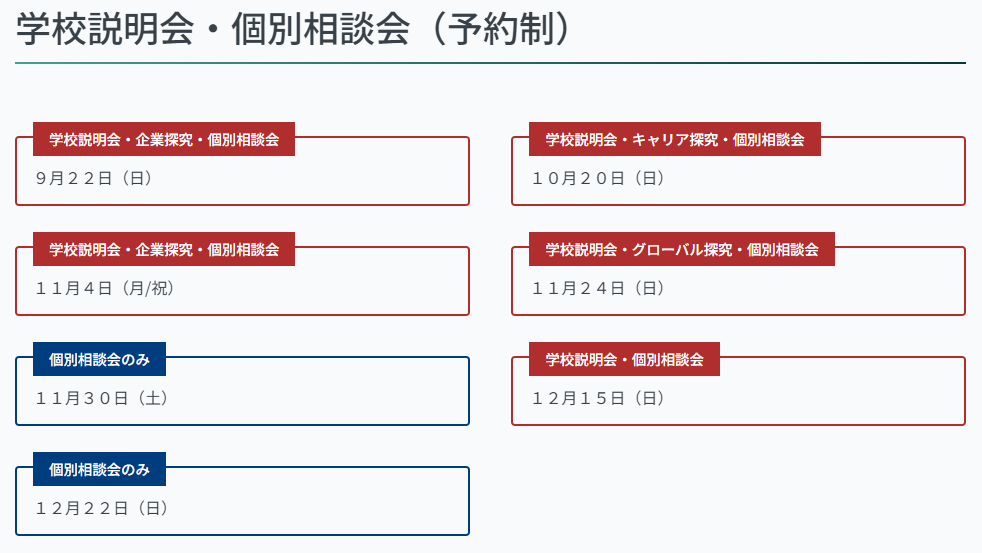Click the first red 学校説明会・企業探究・個別相談会 label
Screen dimensions: 982x553
point(163,139)
